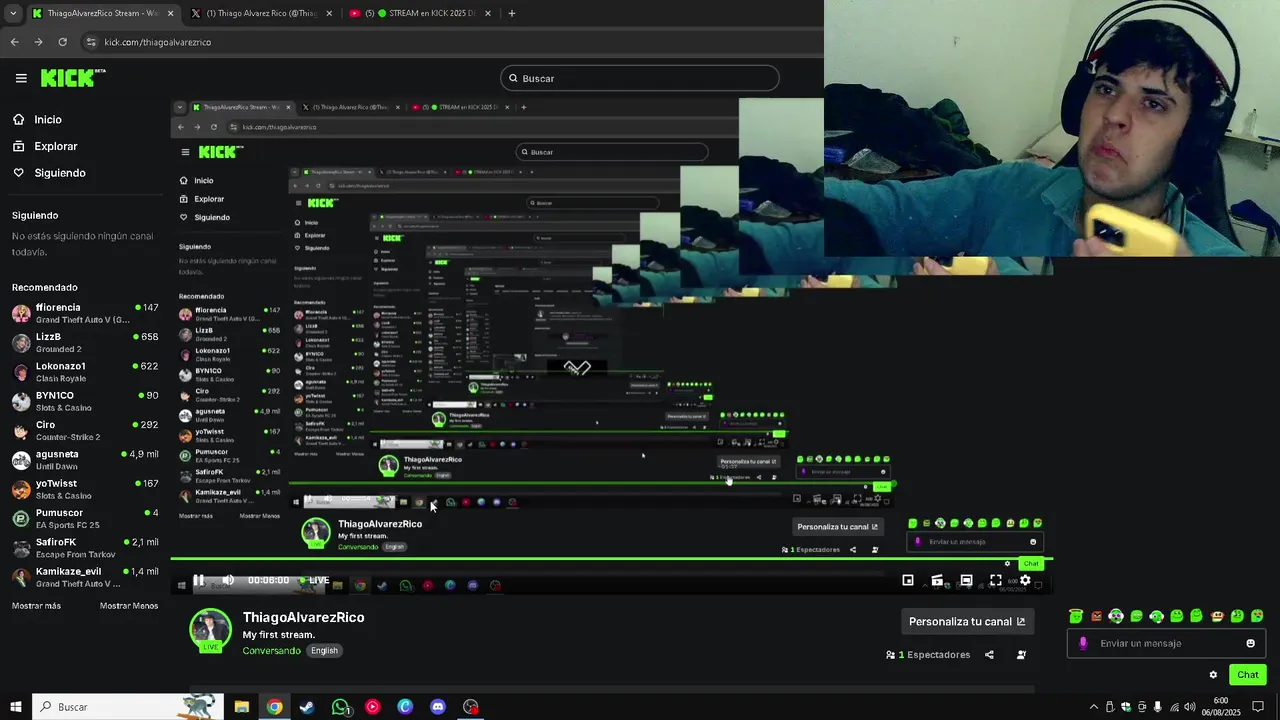1280x720 pixels.
Task: Click the leftmost quick emote above chat
Action: point(1076,616)
